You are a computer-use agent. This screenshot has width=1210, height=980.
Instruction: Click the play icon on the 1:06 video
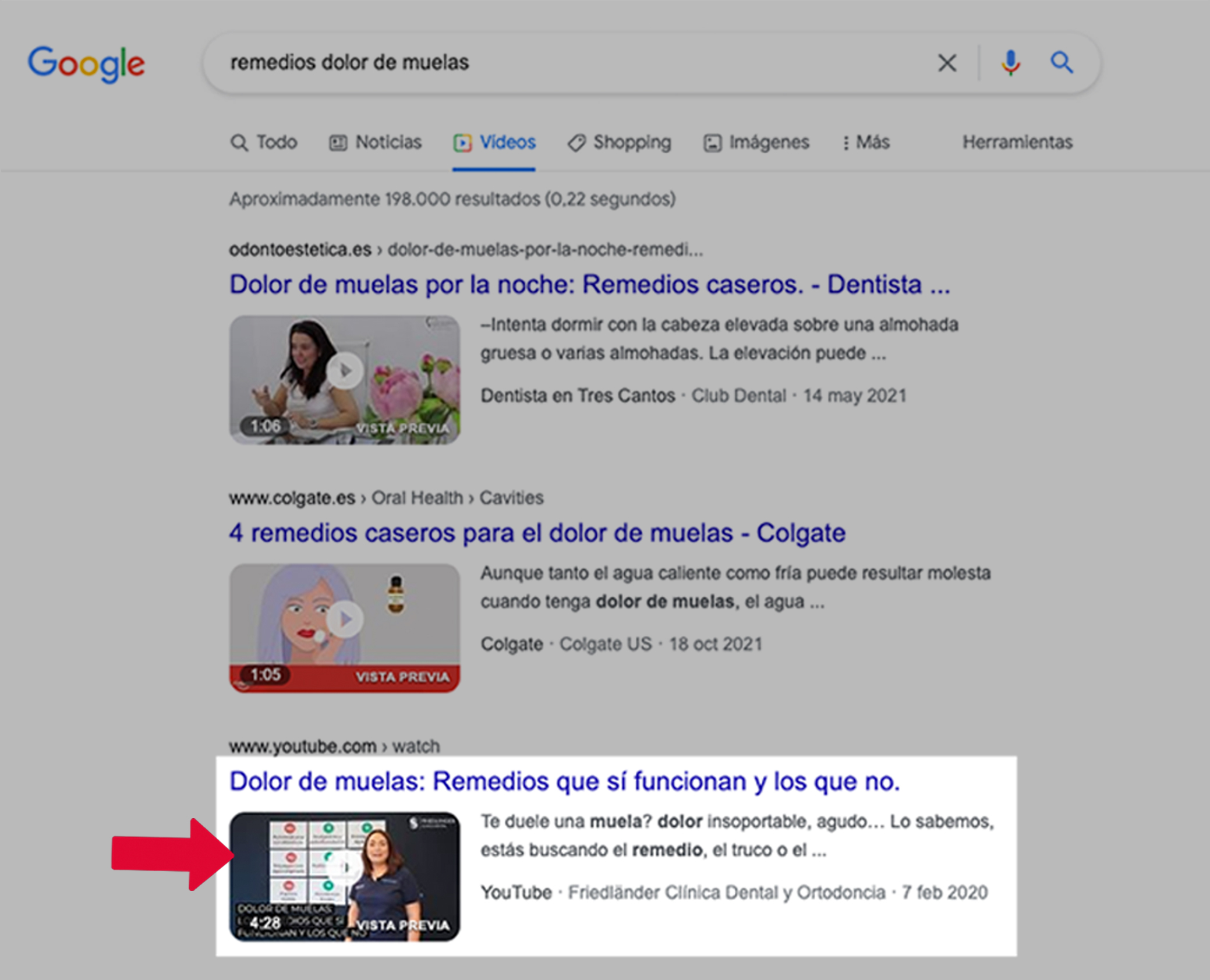tap(345, 370)
